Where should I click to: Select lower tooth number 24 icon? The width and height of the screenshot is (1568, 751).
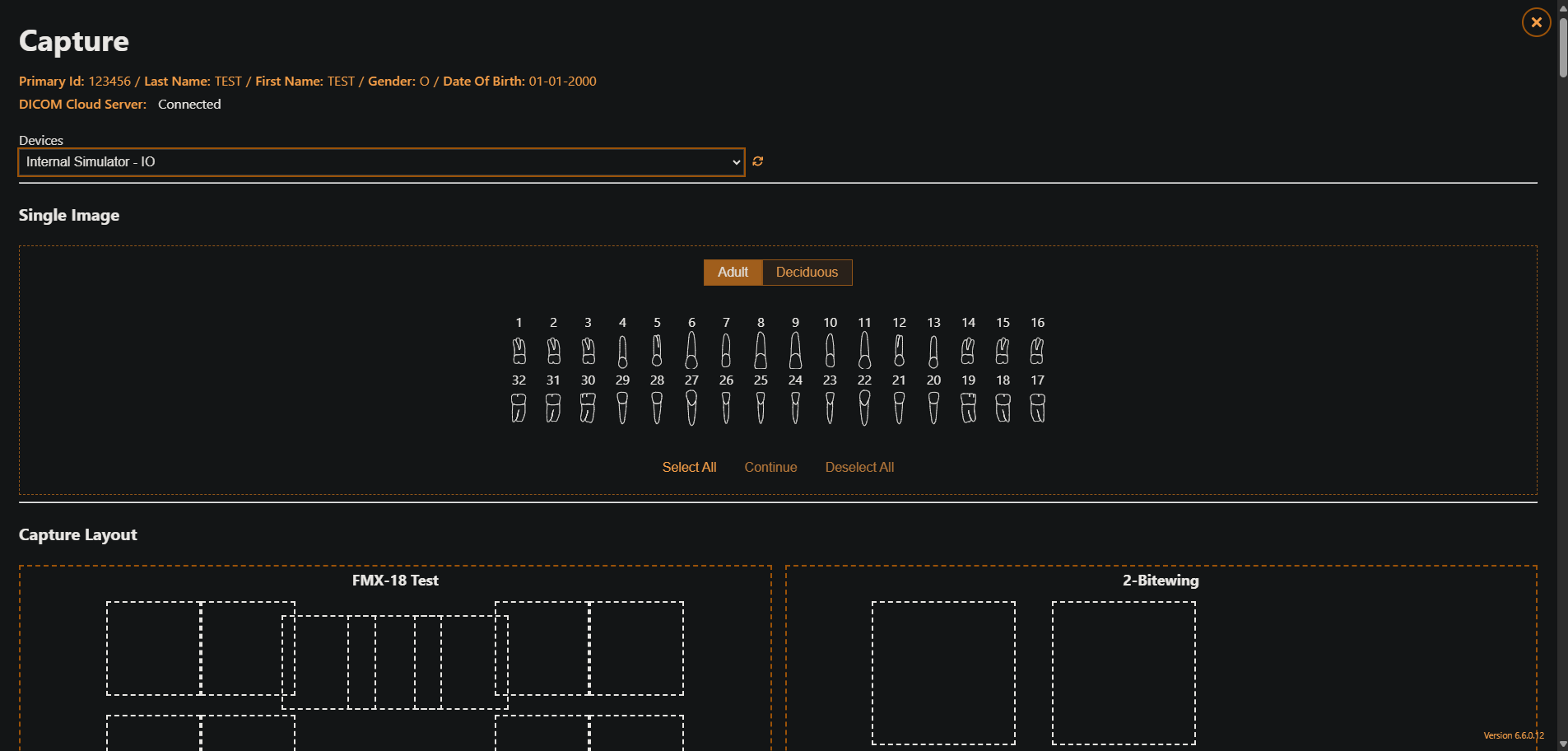coord(795,408)
